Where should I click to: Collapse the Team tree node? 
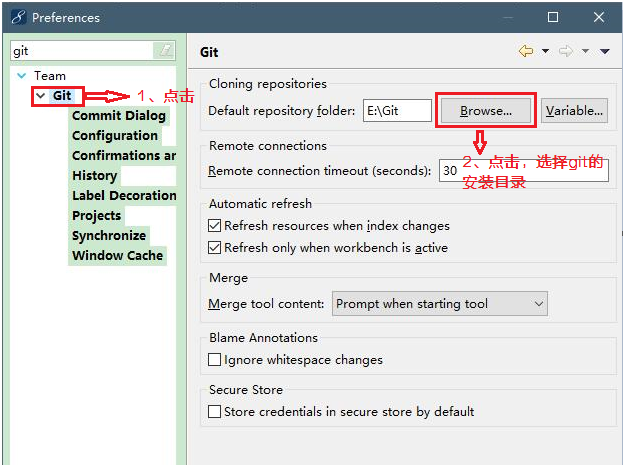click(22, 75)
